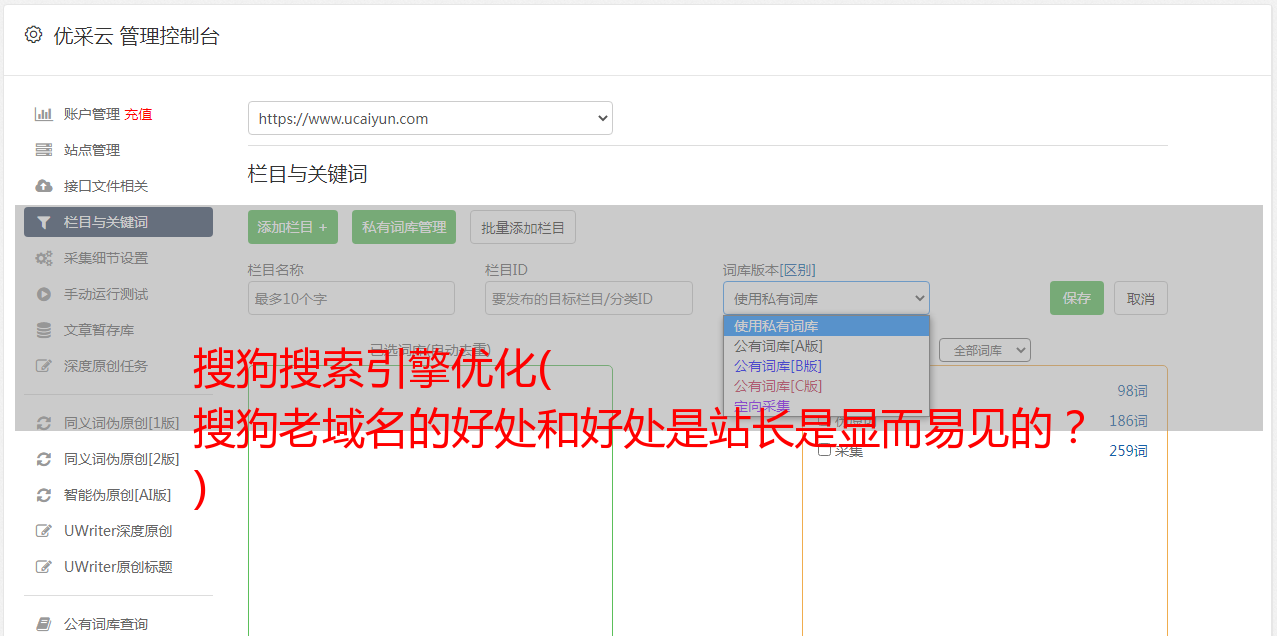This screenshot has height=636, width=1277.
Task: Open the site URL dropdown https://www.ucaiyun.com
Action: (430, 118)
